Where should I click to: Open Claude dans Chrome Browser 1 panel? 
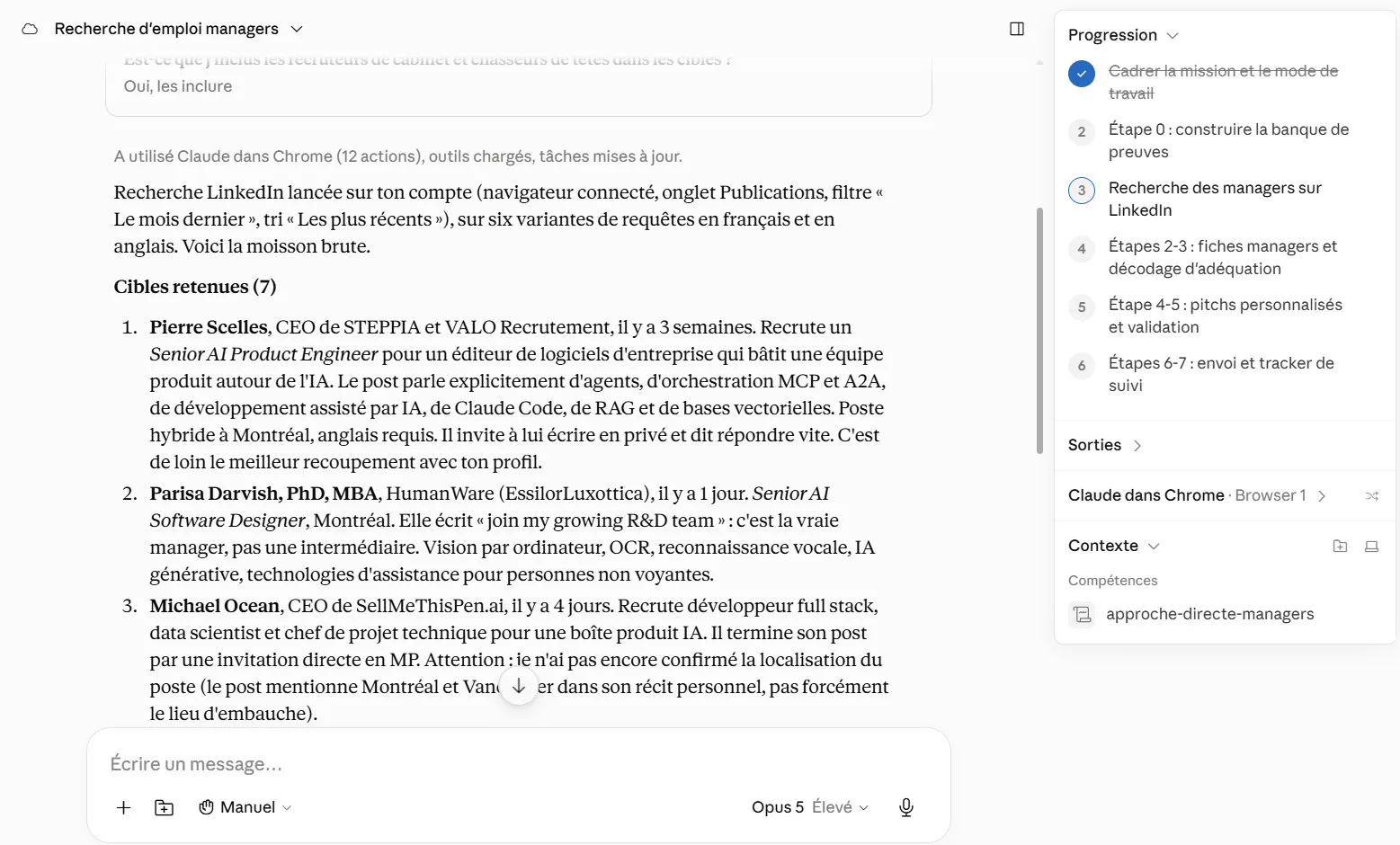coord(1197,495)
